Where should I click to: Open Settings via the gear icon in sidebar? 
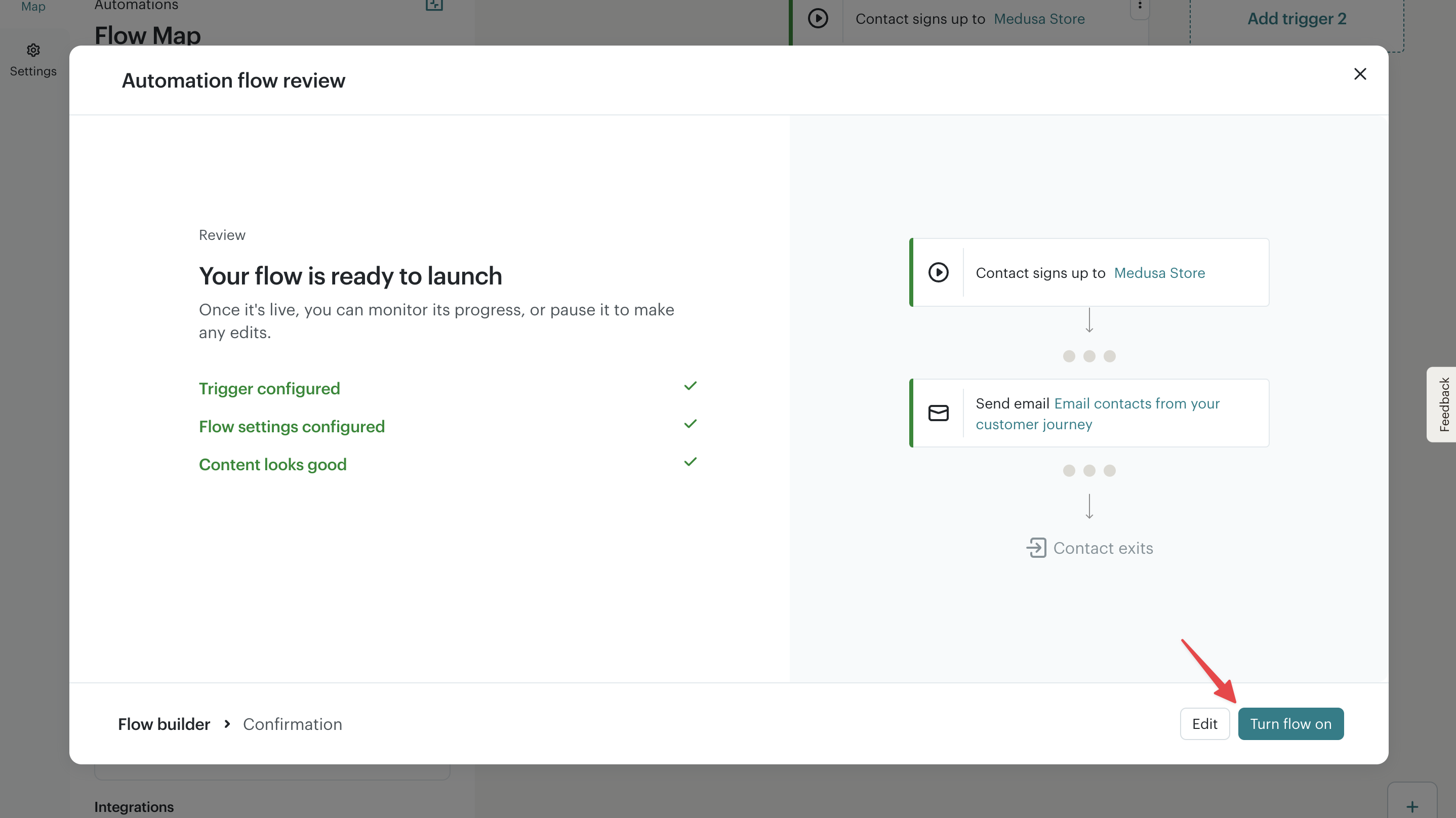tap(33, 50)
